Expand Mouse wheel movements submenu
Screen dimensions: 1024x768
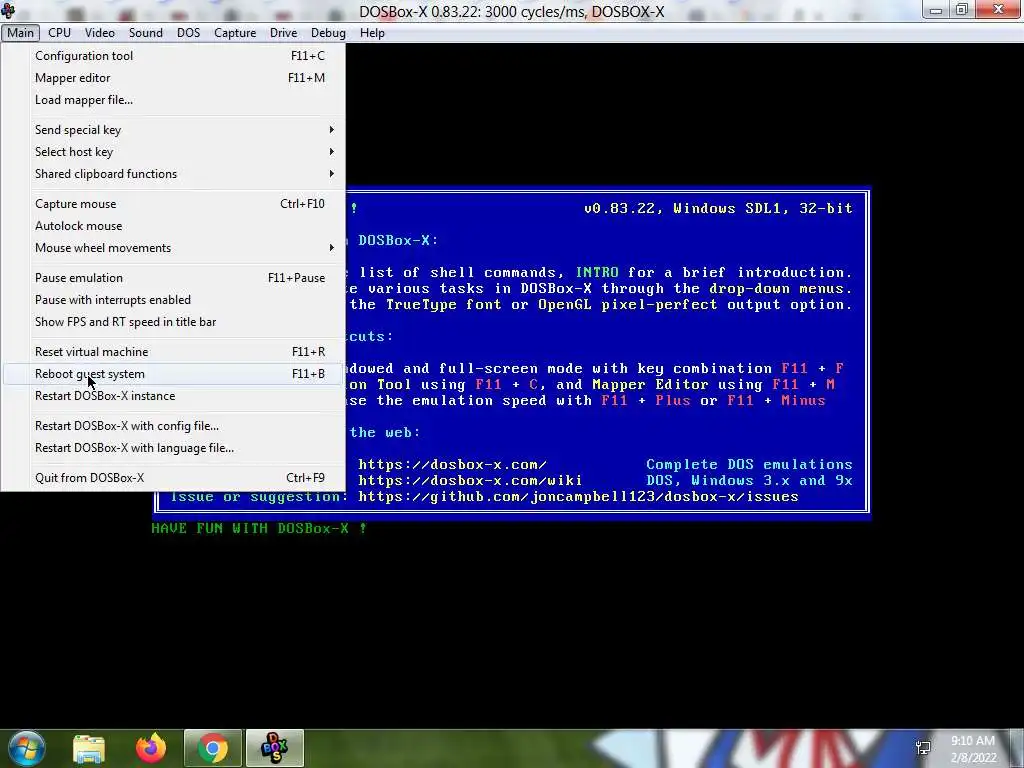[173, 248]
